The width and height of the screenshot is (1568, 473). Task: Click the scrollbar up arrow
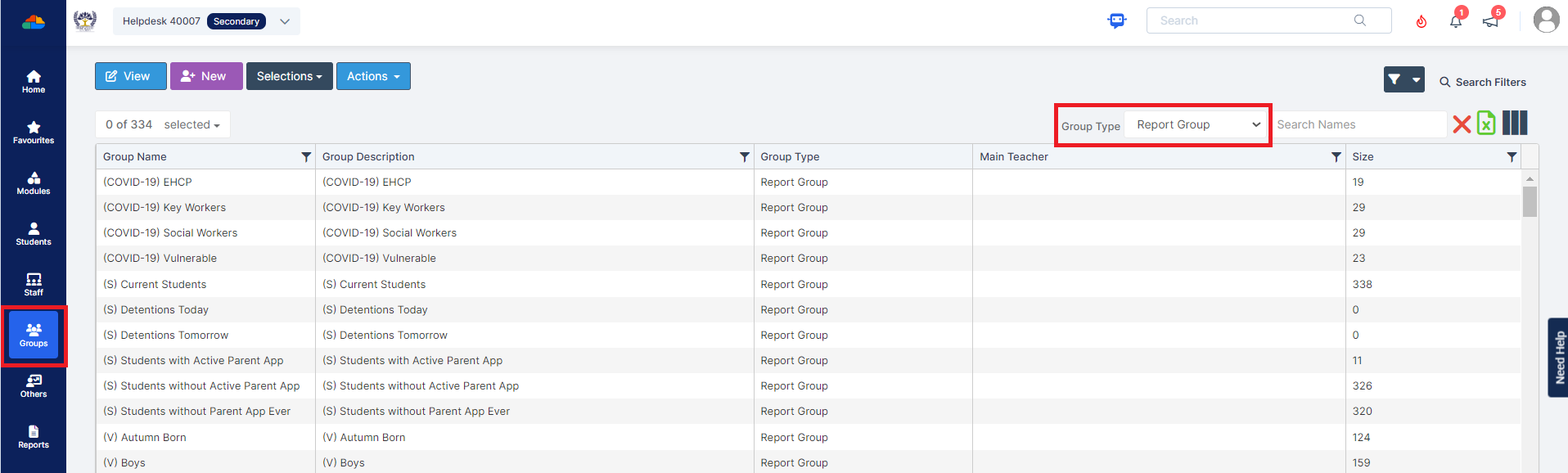(x=1530, y=178)
